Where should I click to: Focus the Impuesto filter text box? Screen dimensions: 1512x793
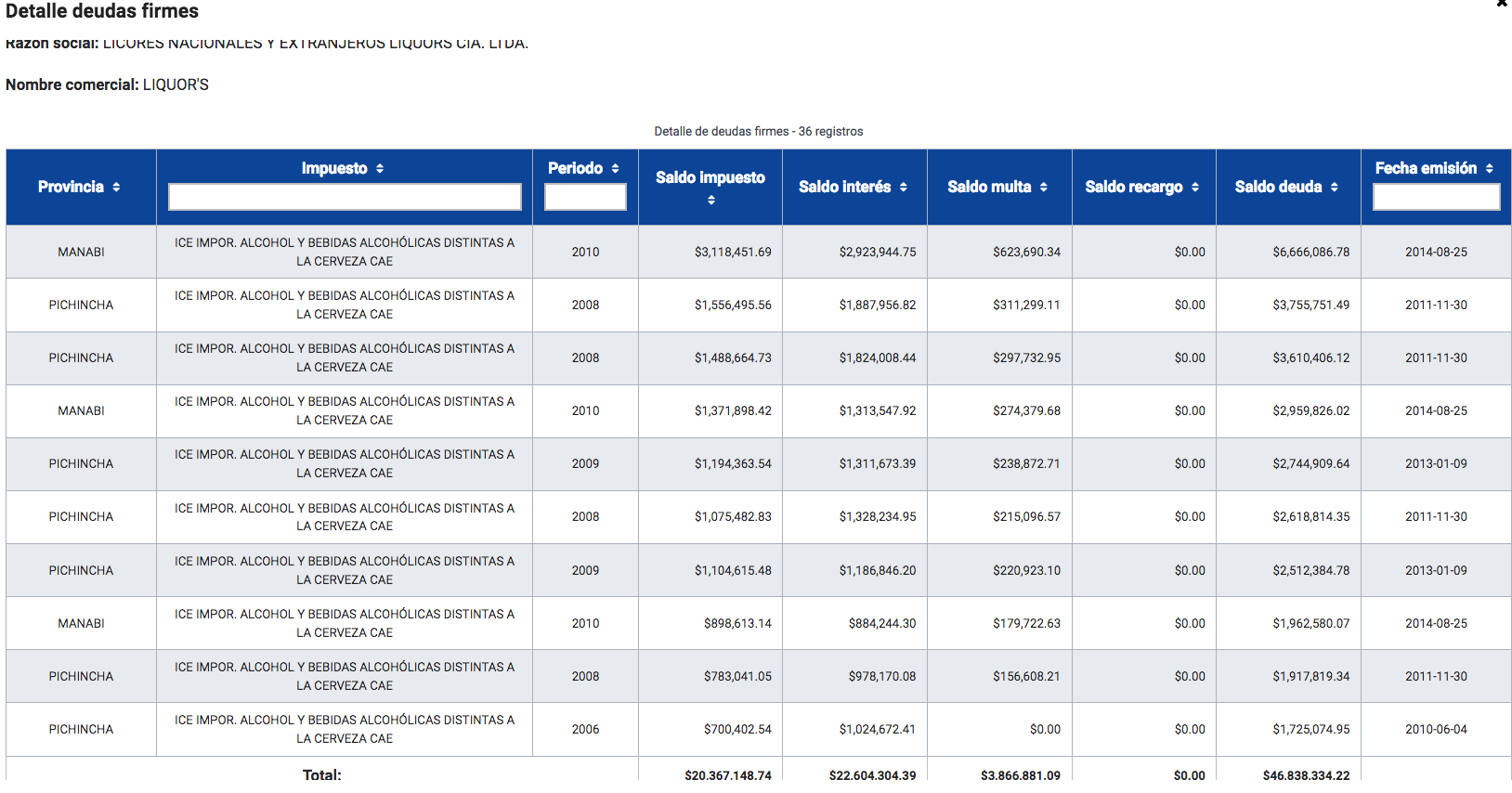(345, 197)
